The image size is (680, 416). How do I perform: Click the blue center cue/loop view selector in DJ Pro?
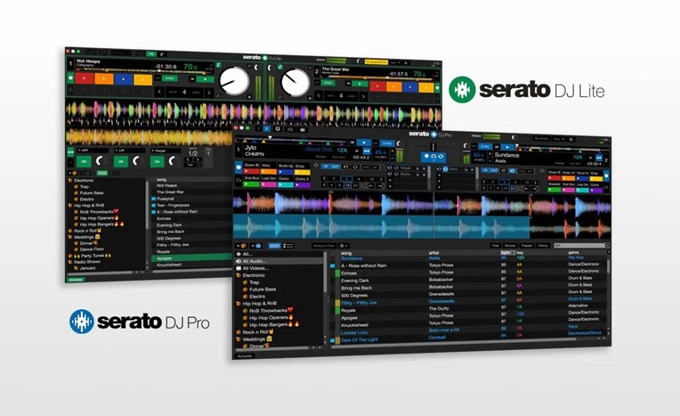(433, 157)
